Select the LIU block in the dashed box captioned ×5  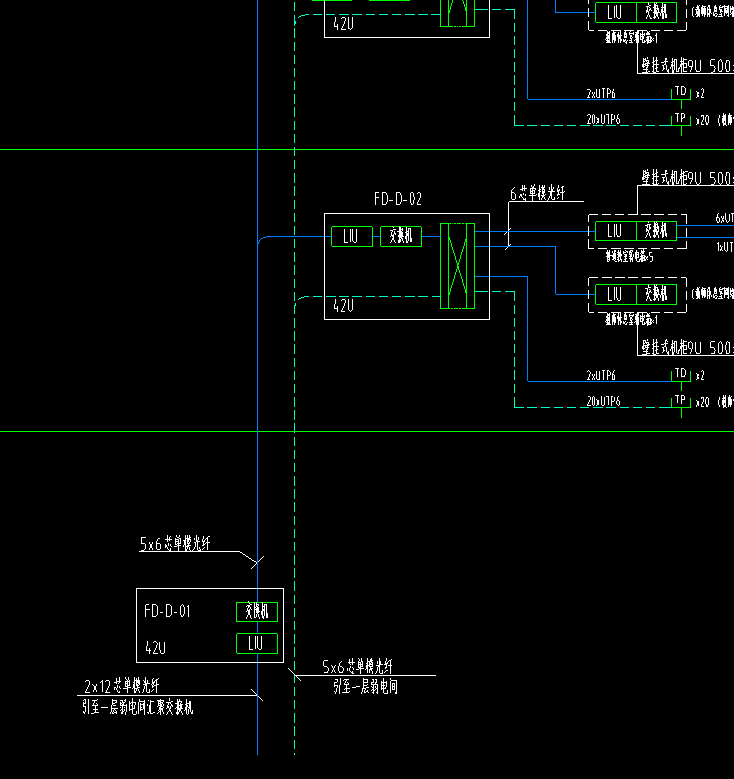tap(615, 231)
